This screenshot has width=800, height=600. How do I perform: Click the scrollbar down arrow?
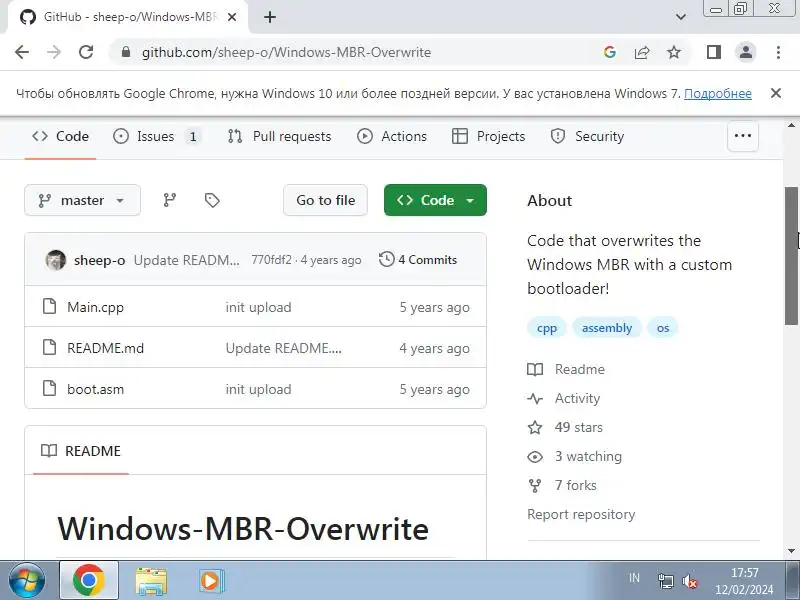pyautogui.click(x=791, y=551)
